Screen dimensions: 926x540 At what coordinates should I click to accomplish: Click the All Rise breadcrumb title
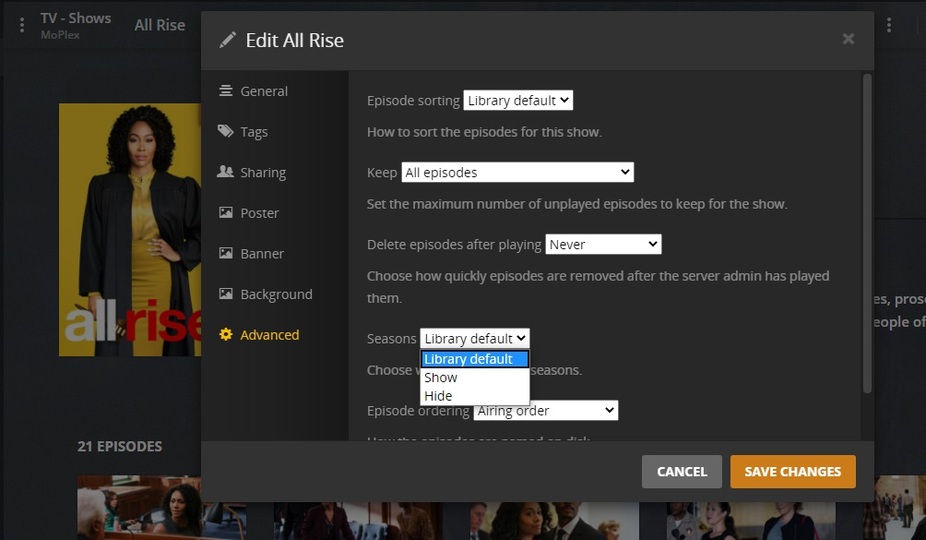pyautogui.click(x=159, y=25)
